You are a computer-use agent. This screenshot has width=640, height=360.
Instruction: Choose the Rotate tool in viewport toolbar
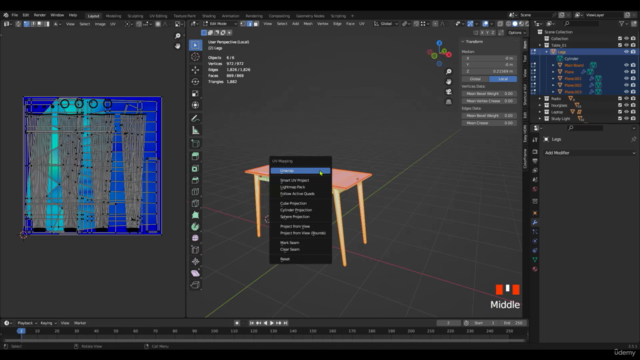(196, 82)
